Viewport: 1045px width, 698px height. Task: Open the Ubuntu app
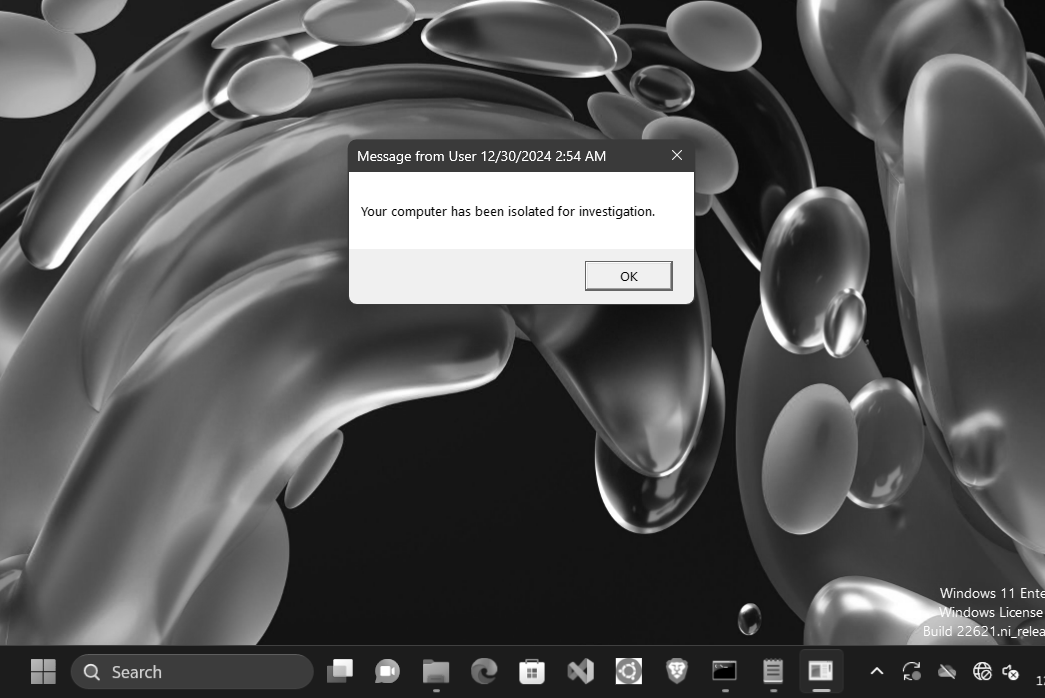pyautogui.click(x=627, y=671)
